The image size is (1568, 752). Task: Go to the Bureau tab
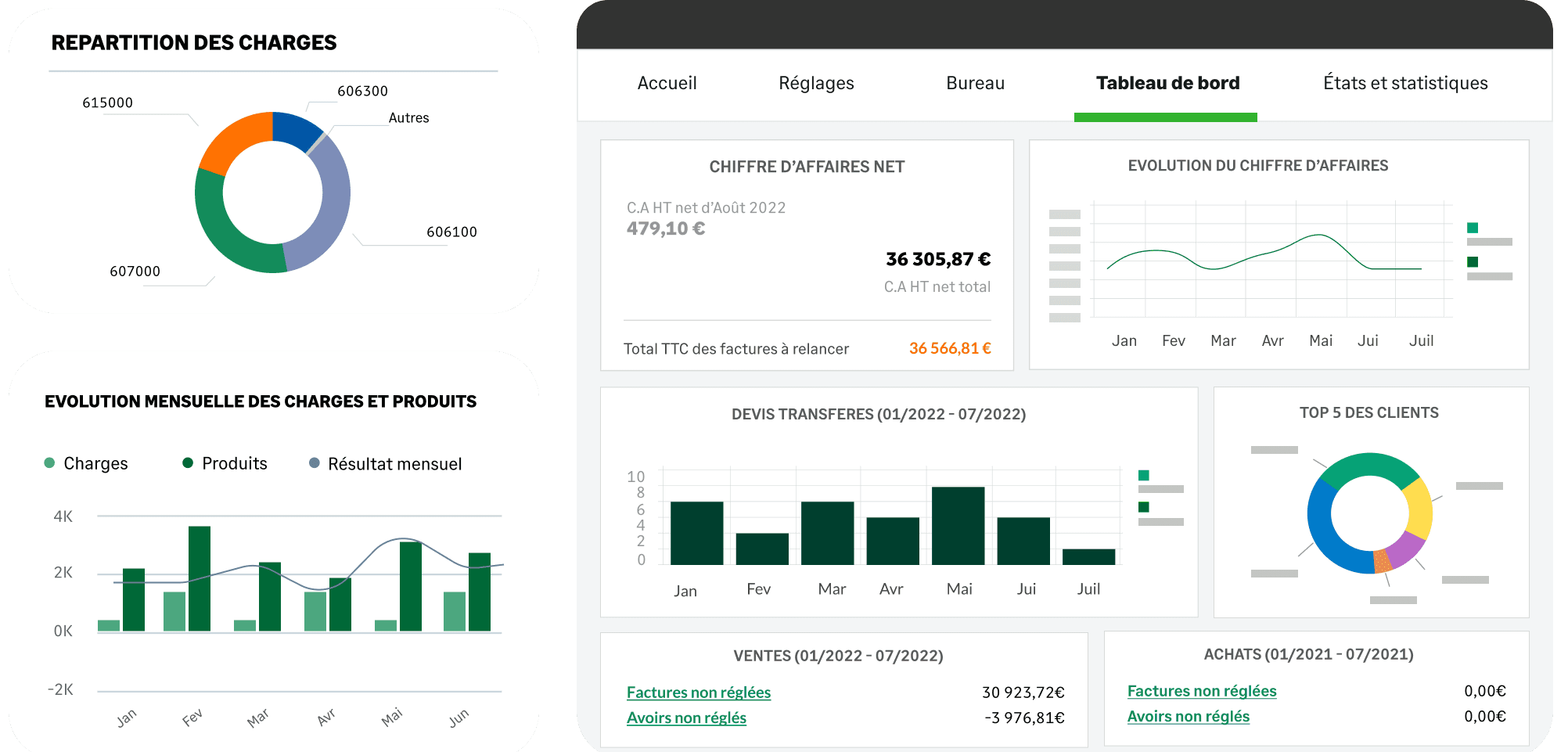coord(975,83)
